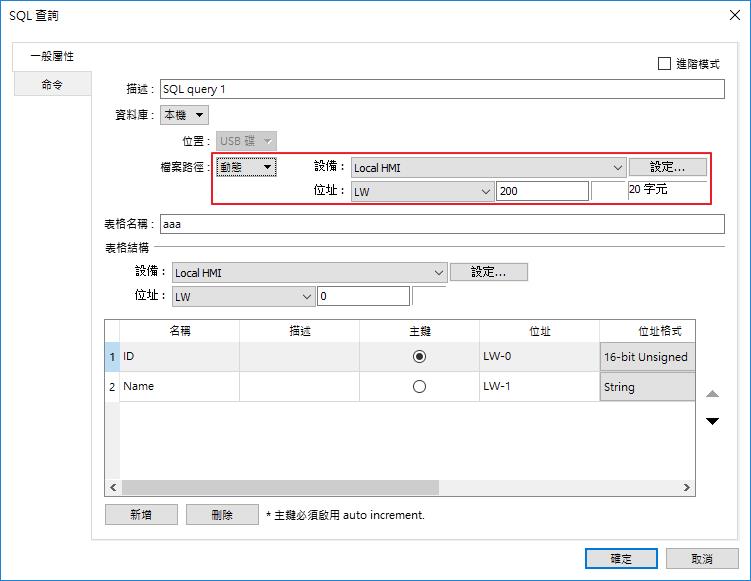Click the 取消 button
751x581 pixels.
[x=702, y=559]
